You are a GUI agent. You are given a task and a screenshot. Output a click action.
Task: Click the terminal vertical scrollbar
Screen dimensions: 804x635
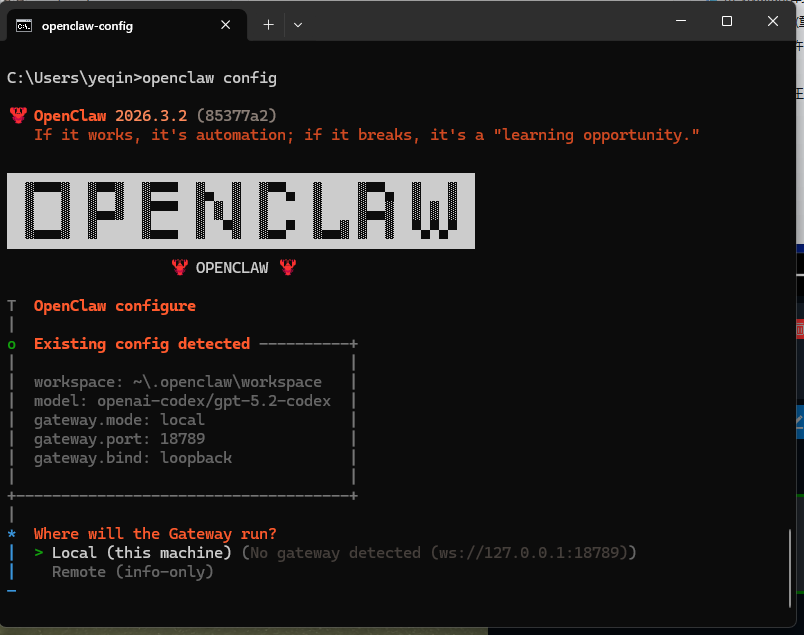(x=790, y=568)
